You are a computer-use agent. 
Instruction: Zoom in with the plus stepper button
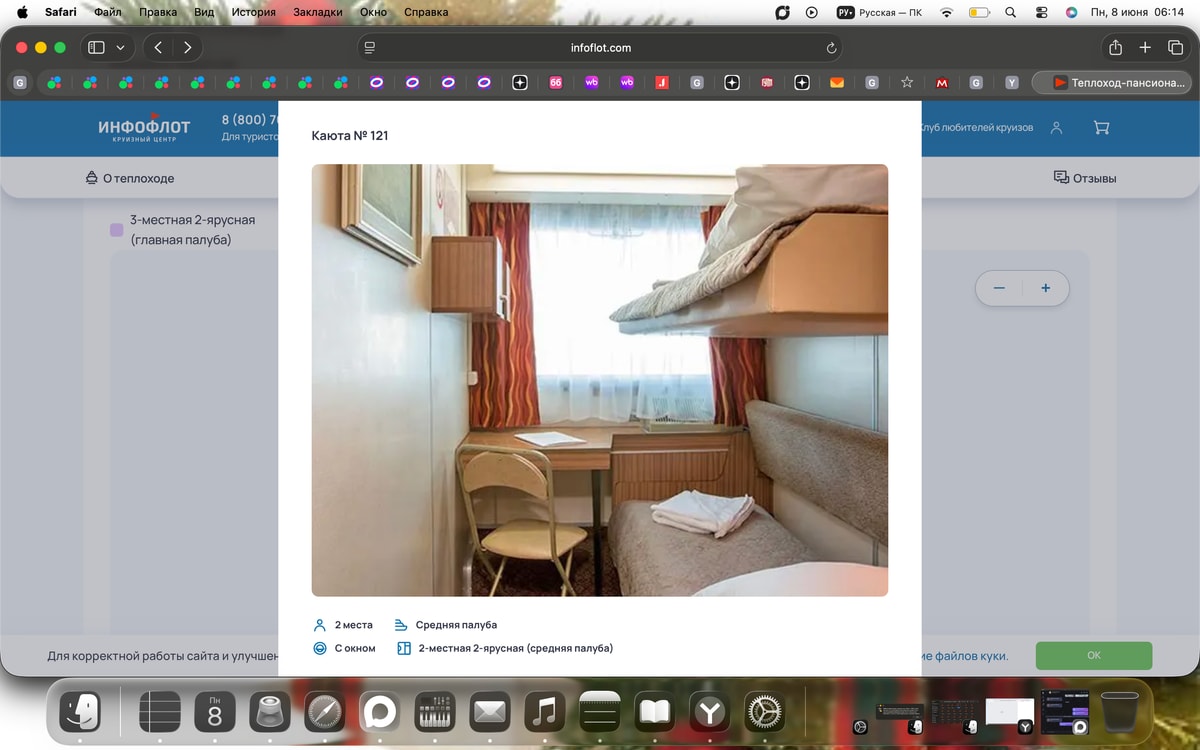coord(1046,288)
